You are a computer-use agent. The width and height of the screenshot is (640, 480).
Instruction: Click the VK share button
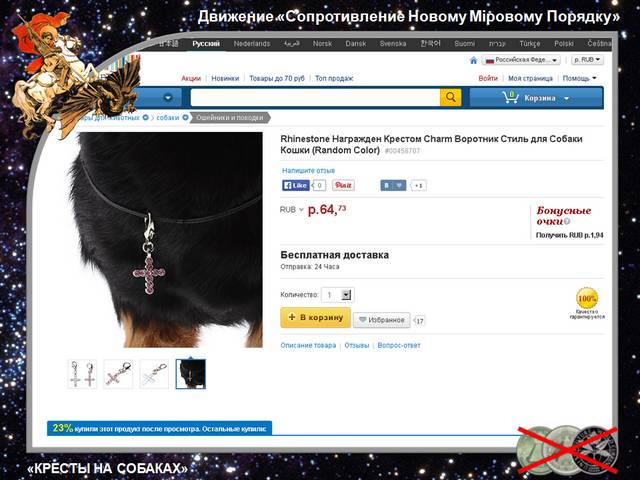click(x=393, y=185)
